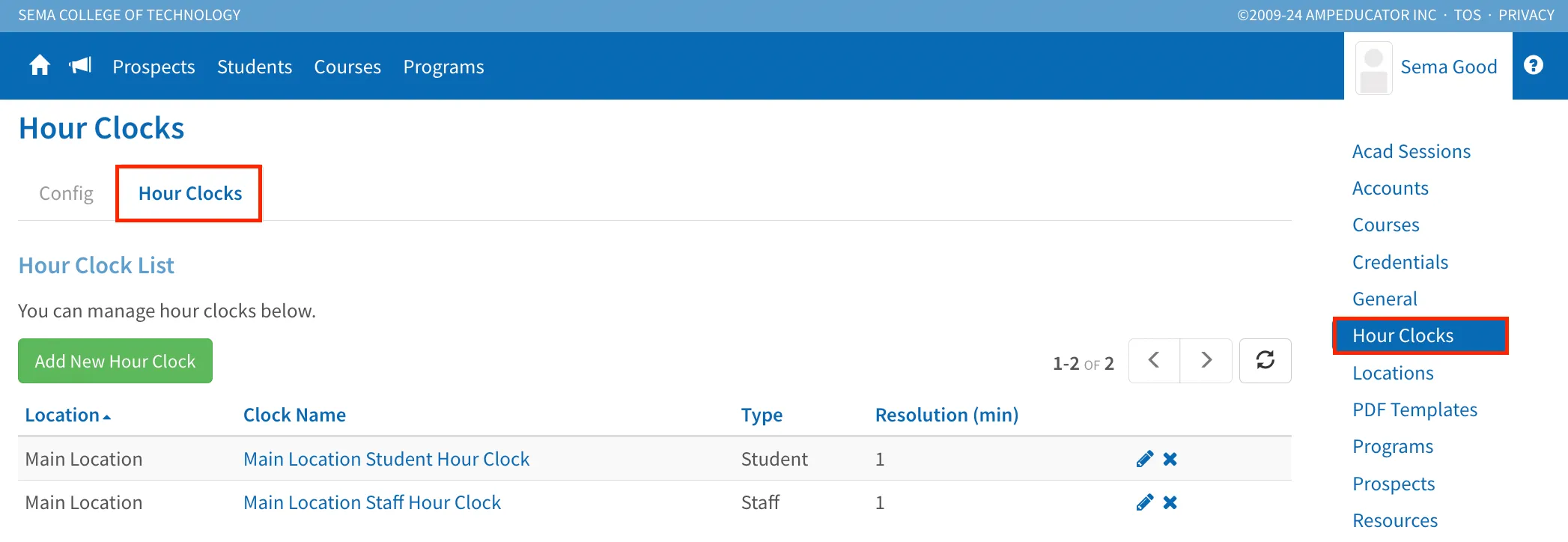The width and height of the screenshot is (1568, 542).
Task: Open Courses in the right sidebar
Action: tap(1386, 225)
